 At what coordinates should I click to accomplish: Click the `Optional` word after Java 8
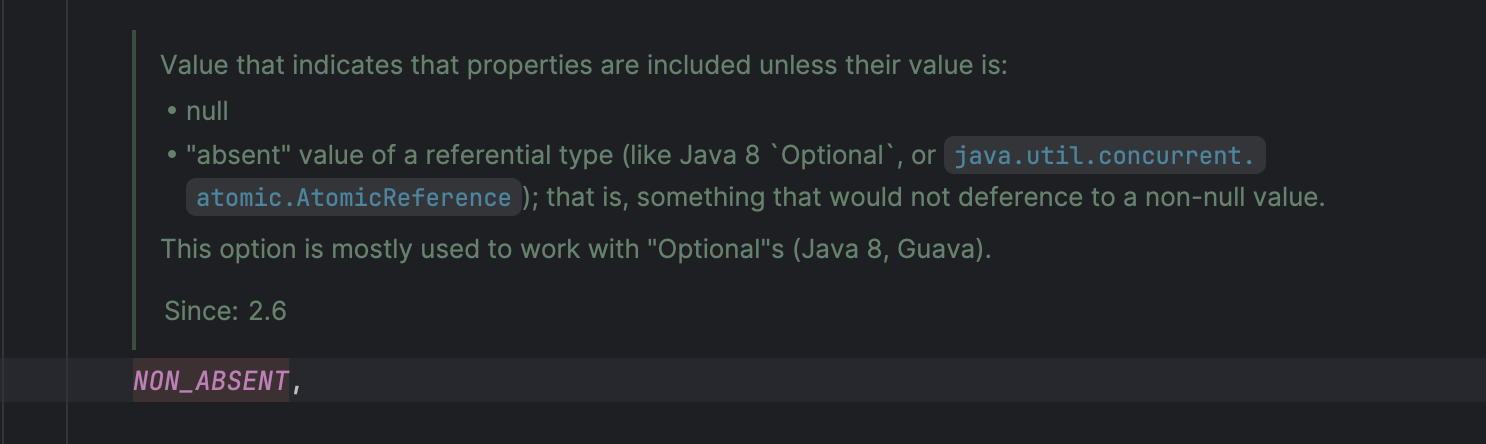(836, 156)
